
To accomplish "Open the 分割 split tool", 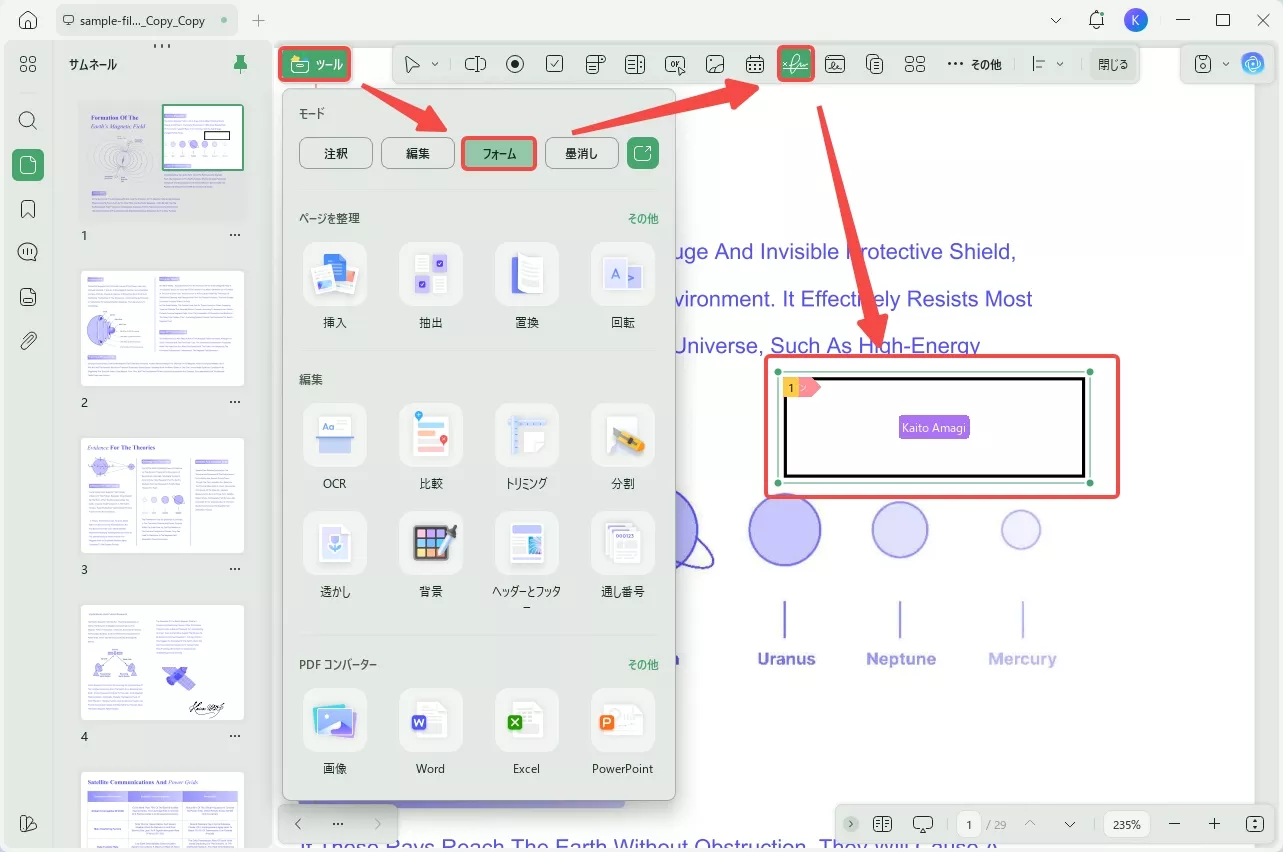I will click(623, 446).
